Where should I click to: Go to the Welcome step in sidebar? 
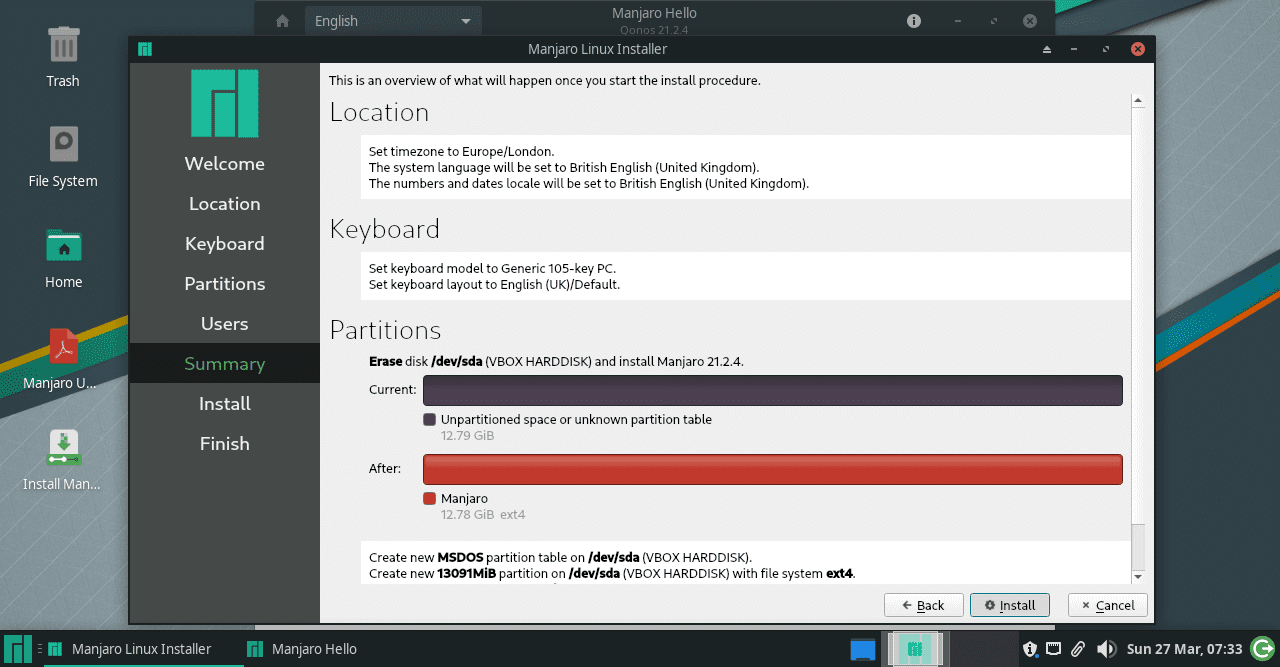[225, 164]
